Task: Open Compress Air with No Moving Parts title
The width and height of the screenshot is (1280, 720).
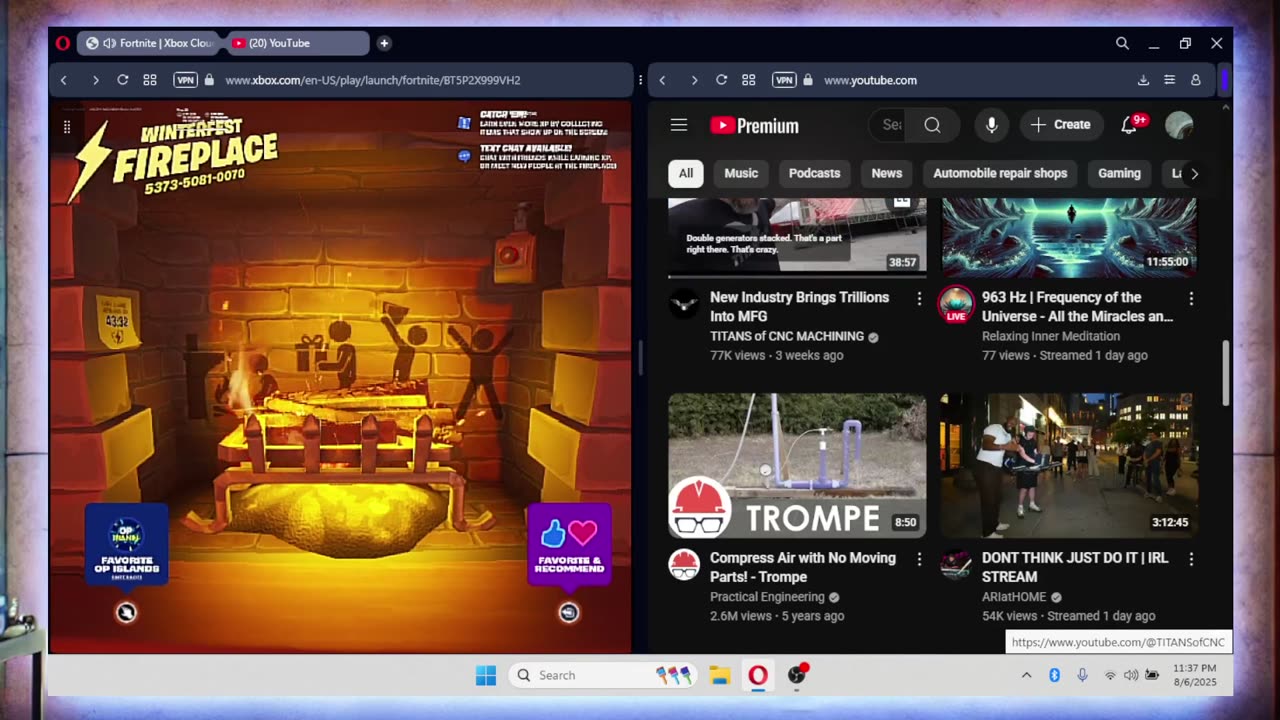Action: point(803,566)
